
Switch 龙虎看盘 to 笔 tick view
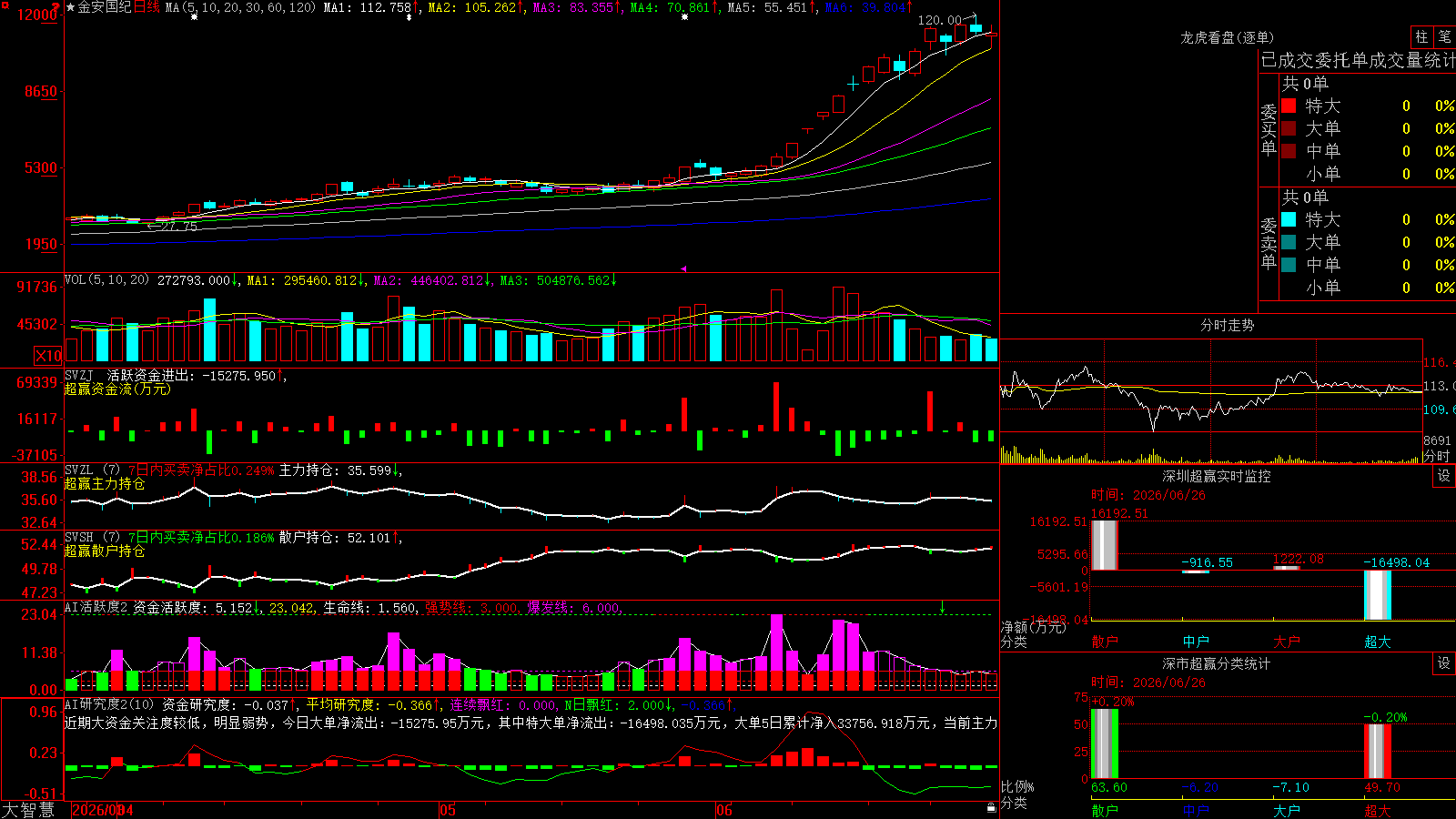click(1445, 36)
